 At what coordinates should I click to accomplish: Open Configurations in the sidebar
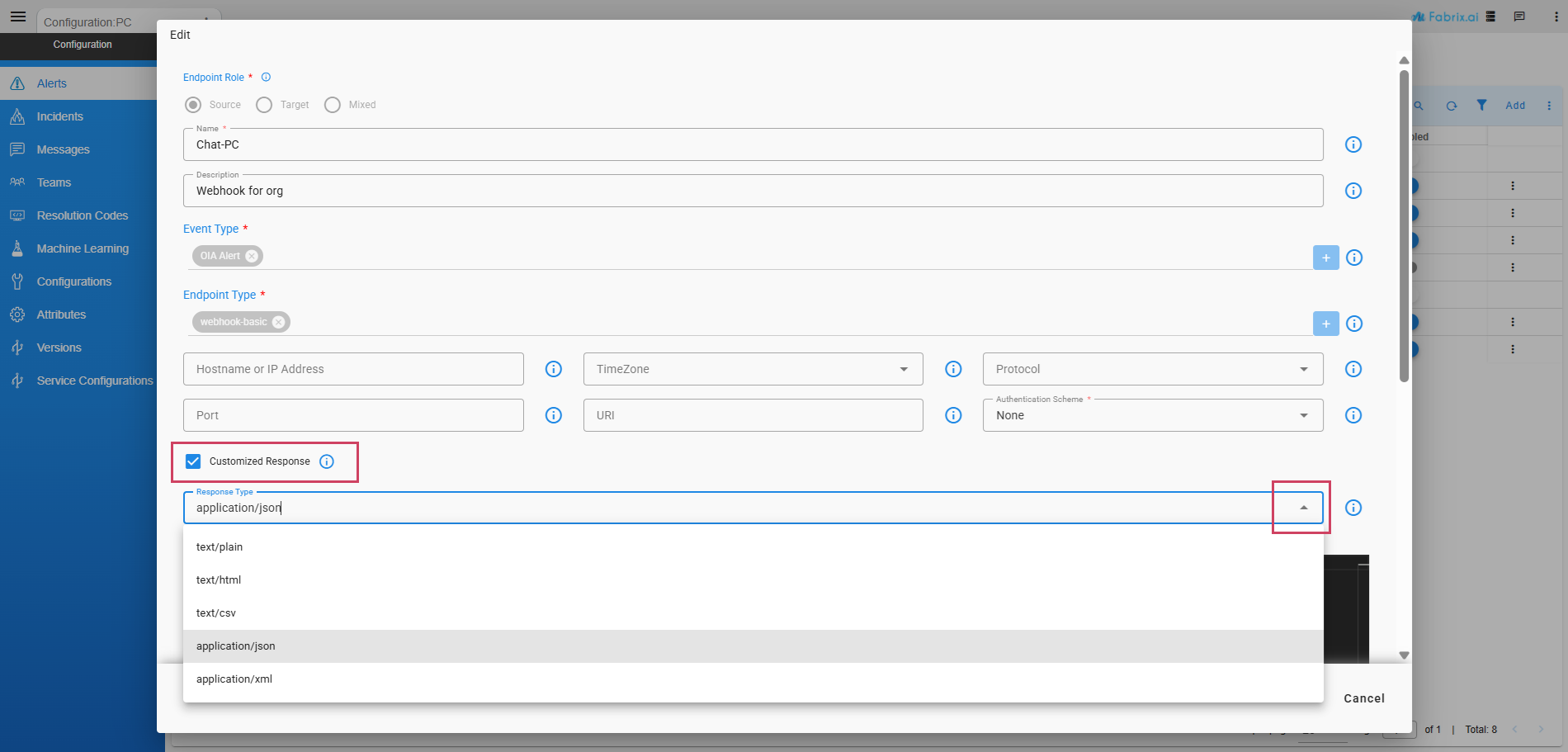[78, 281]
